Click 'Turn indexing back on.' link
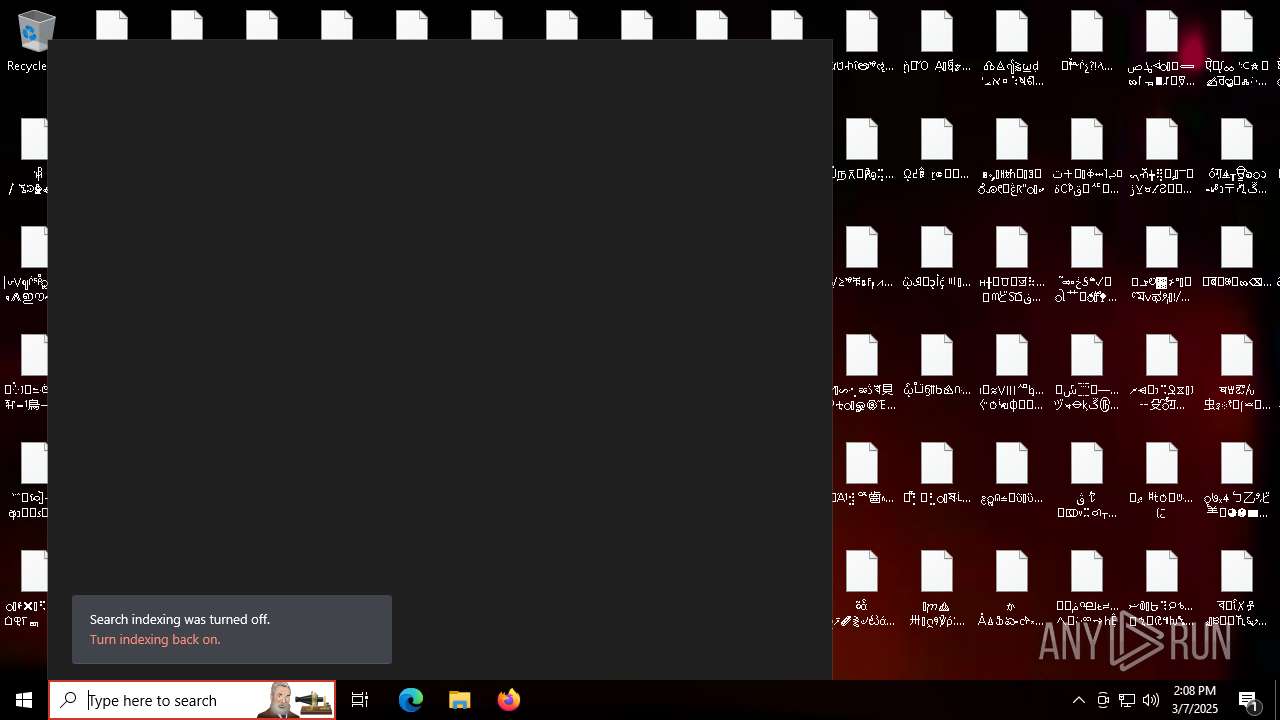The width and height of the screenshot is (1280, 720). [155, 639]
